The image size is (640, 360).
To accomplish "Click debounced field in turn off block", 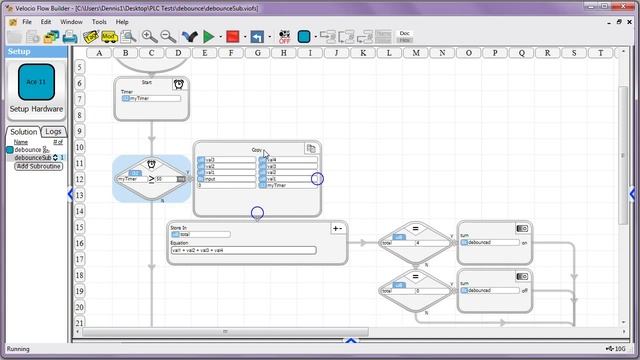I will 490,290.
